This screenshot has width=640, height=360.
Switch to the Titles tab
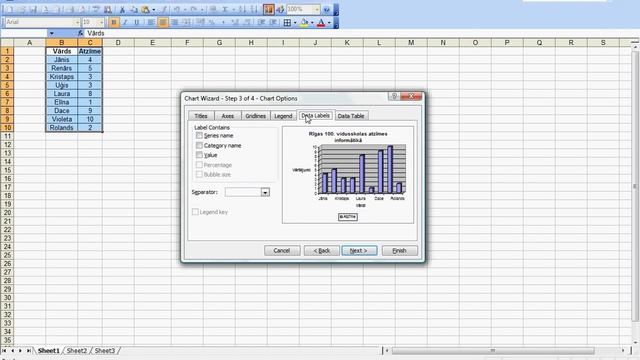201,116
